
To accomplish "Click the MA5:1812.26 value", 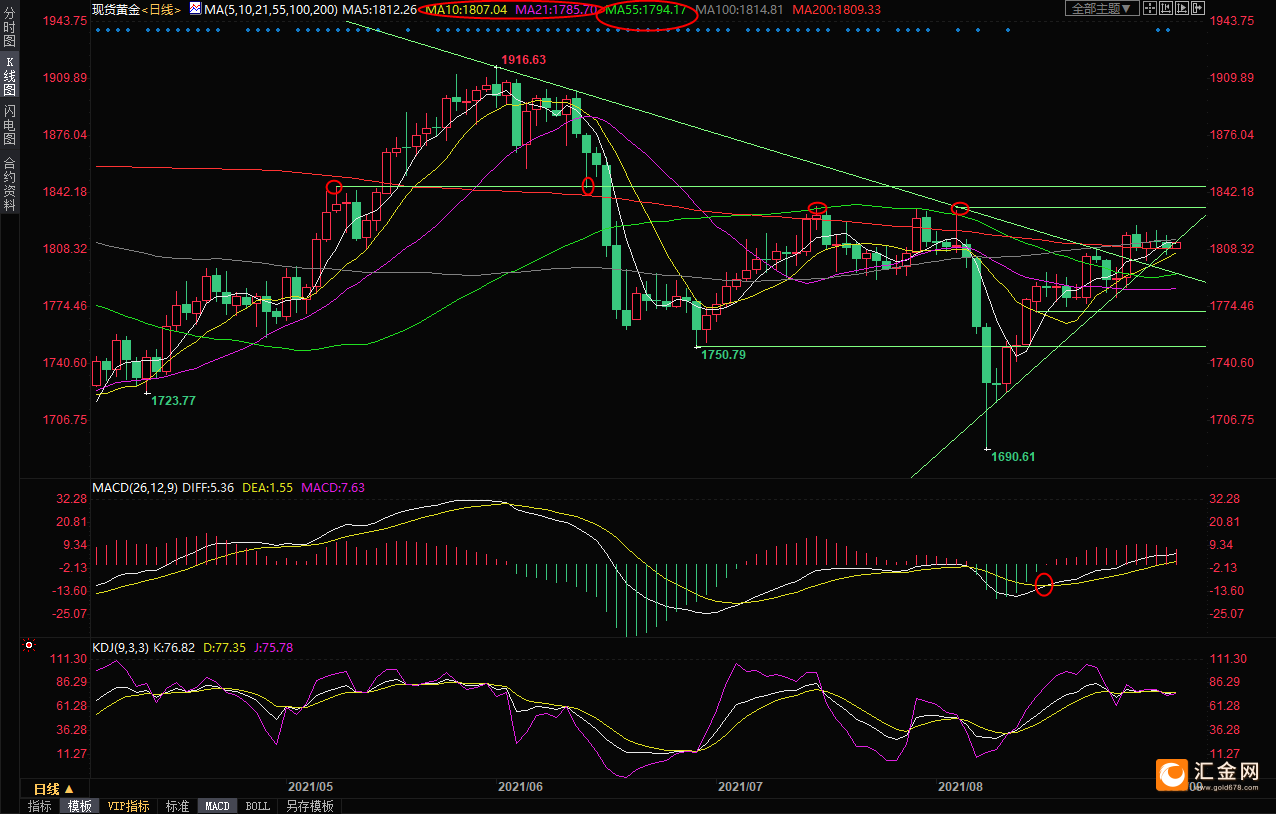I will click(x=379, y=9).
